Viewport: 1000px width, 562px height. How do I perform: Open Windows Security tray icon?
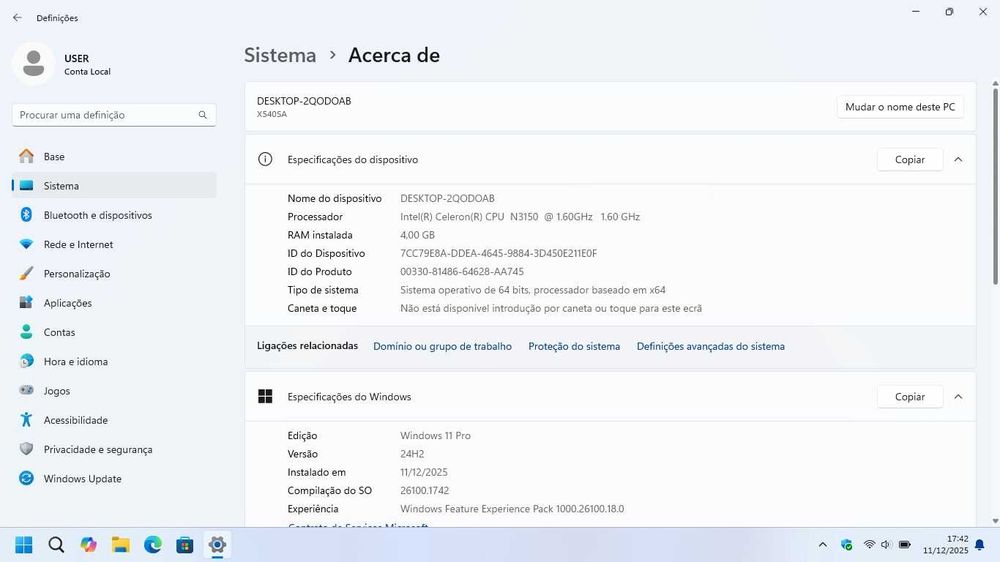pos(847,545)
